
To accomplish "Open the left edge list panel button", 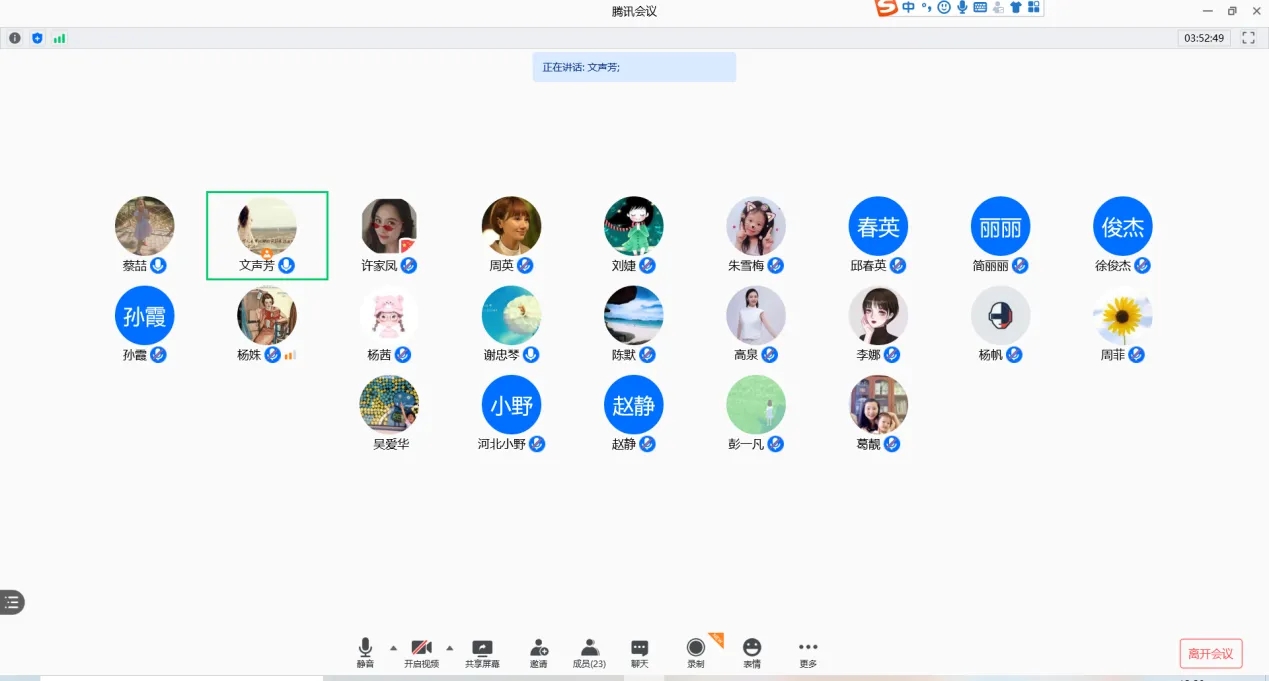I will (x=11, y=602).
